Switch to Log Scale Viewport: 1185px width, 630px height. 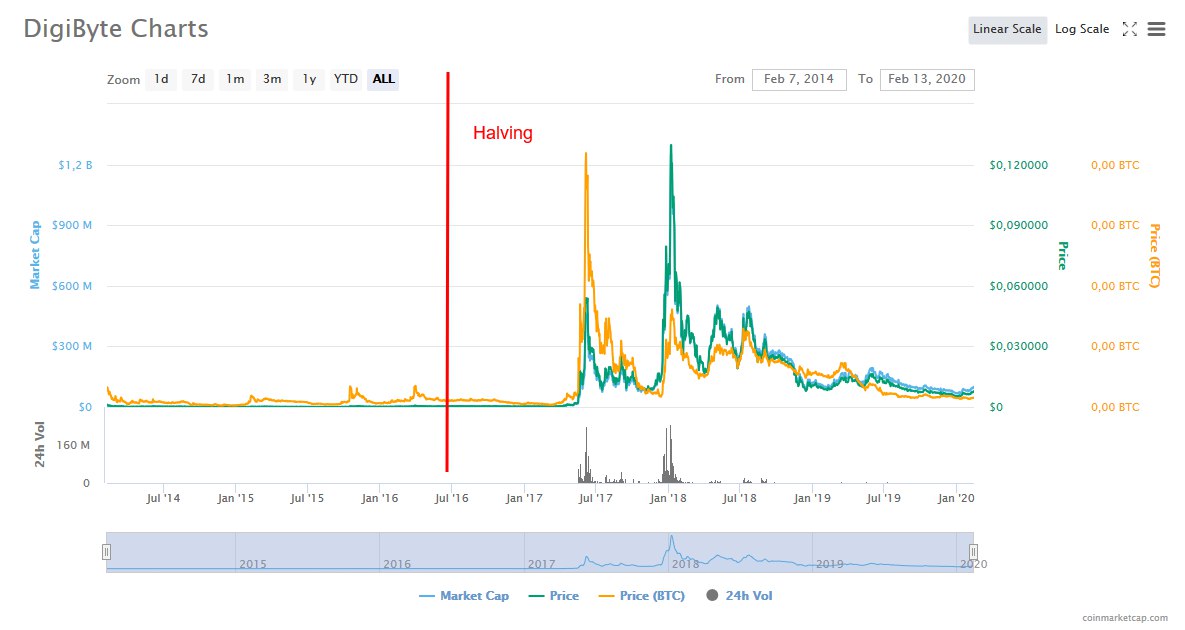(1082, 29)
